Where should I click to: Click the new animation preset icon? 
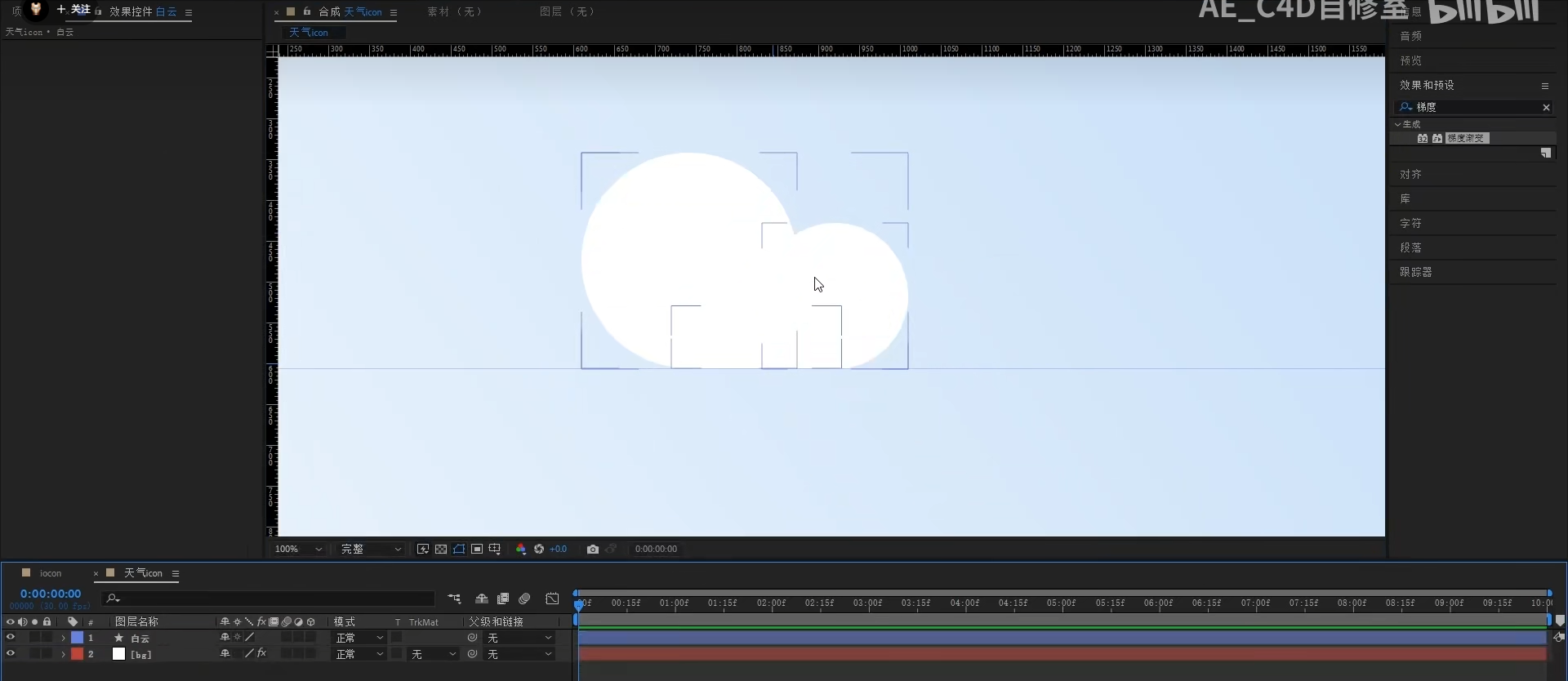tap(1546, 154)
